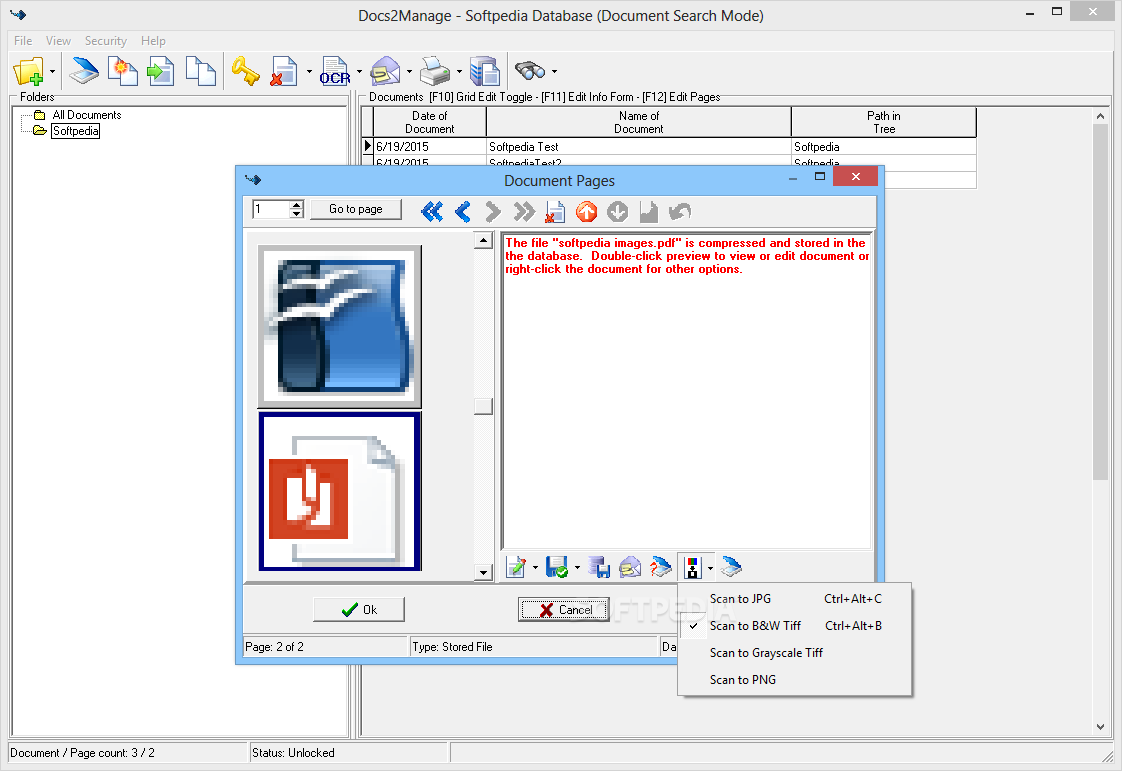Click the copy documents icon in main toolbar

tap(200, 71)
